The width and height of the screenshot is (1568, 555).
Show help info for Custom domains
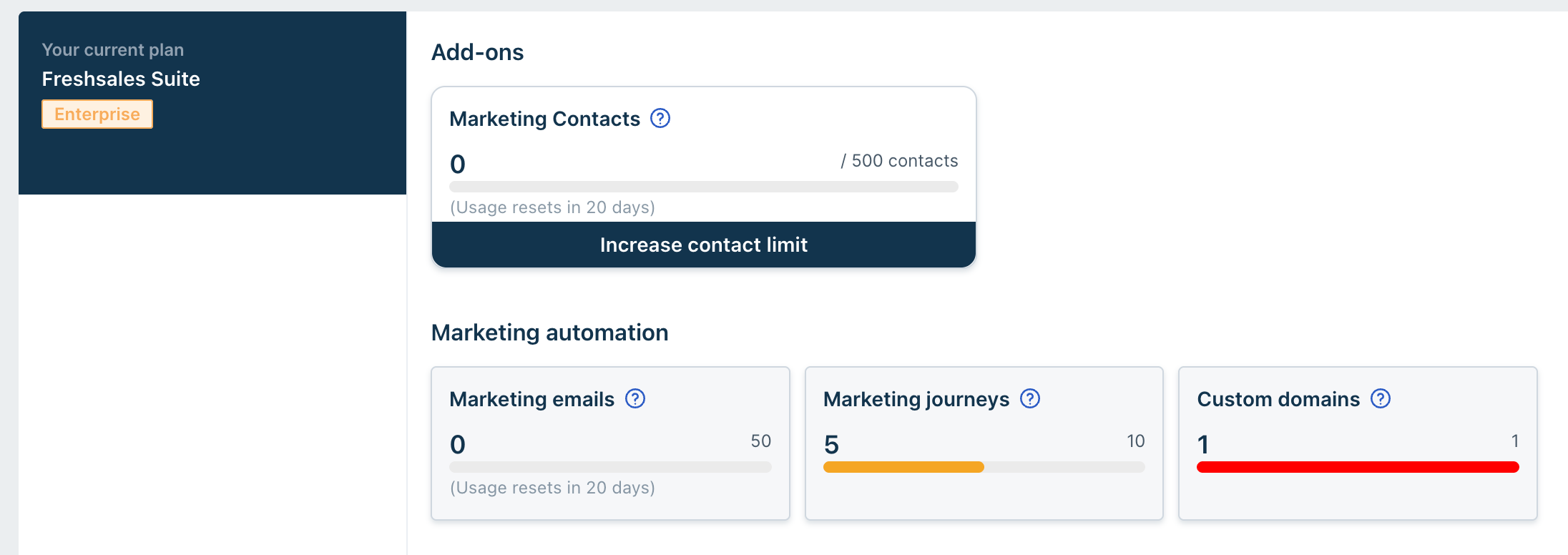pyautogui.click(x=1380, y=398)
